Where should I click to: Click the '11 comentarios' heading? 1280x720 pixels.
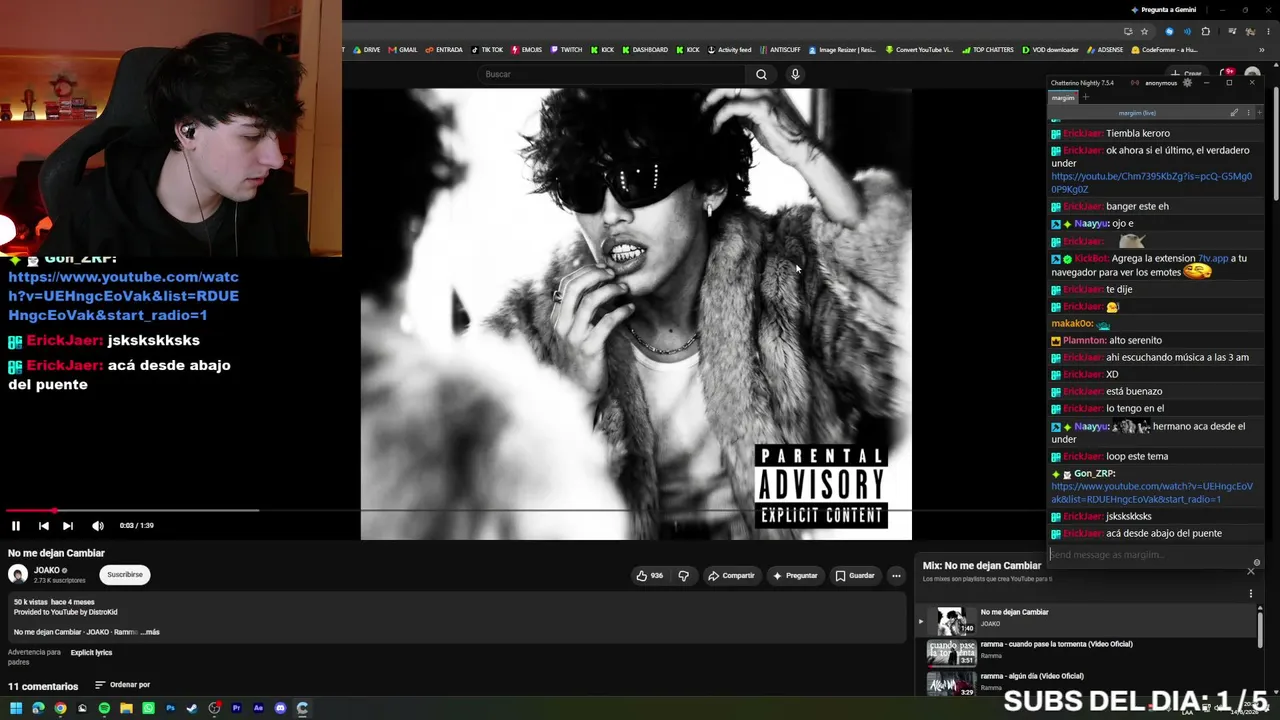pyautogui.click(x=43, y=686)
